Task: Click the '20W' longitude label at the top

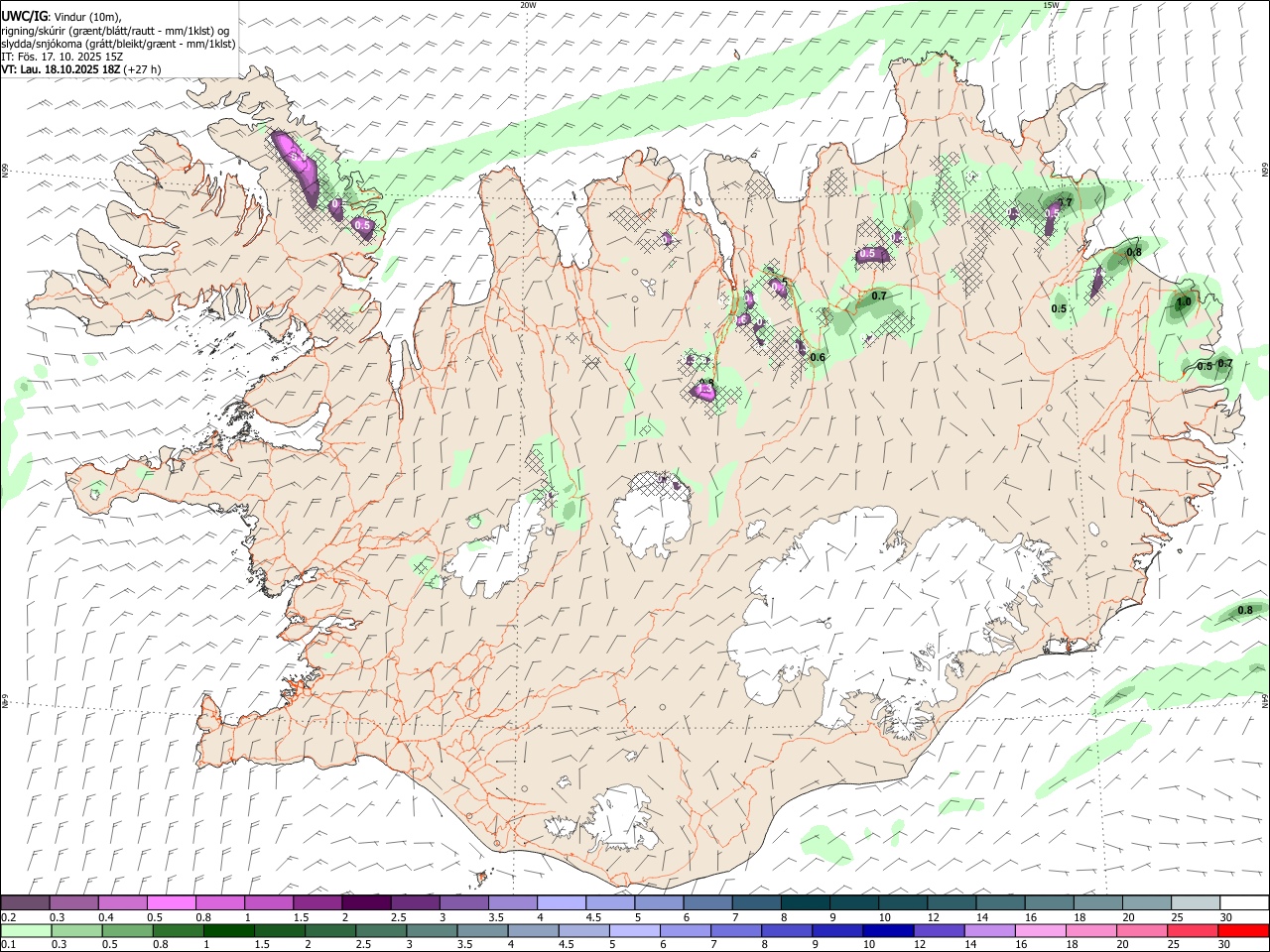Action: click(528, 5)
